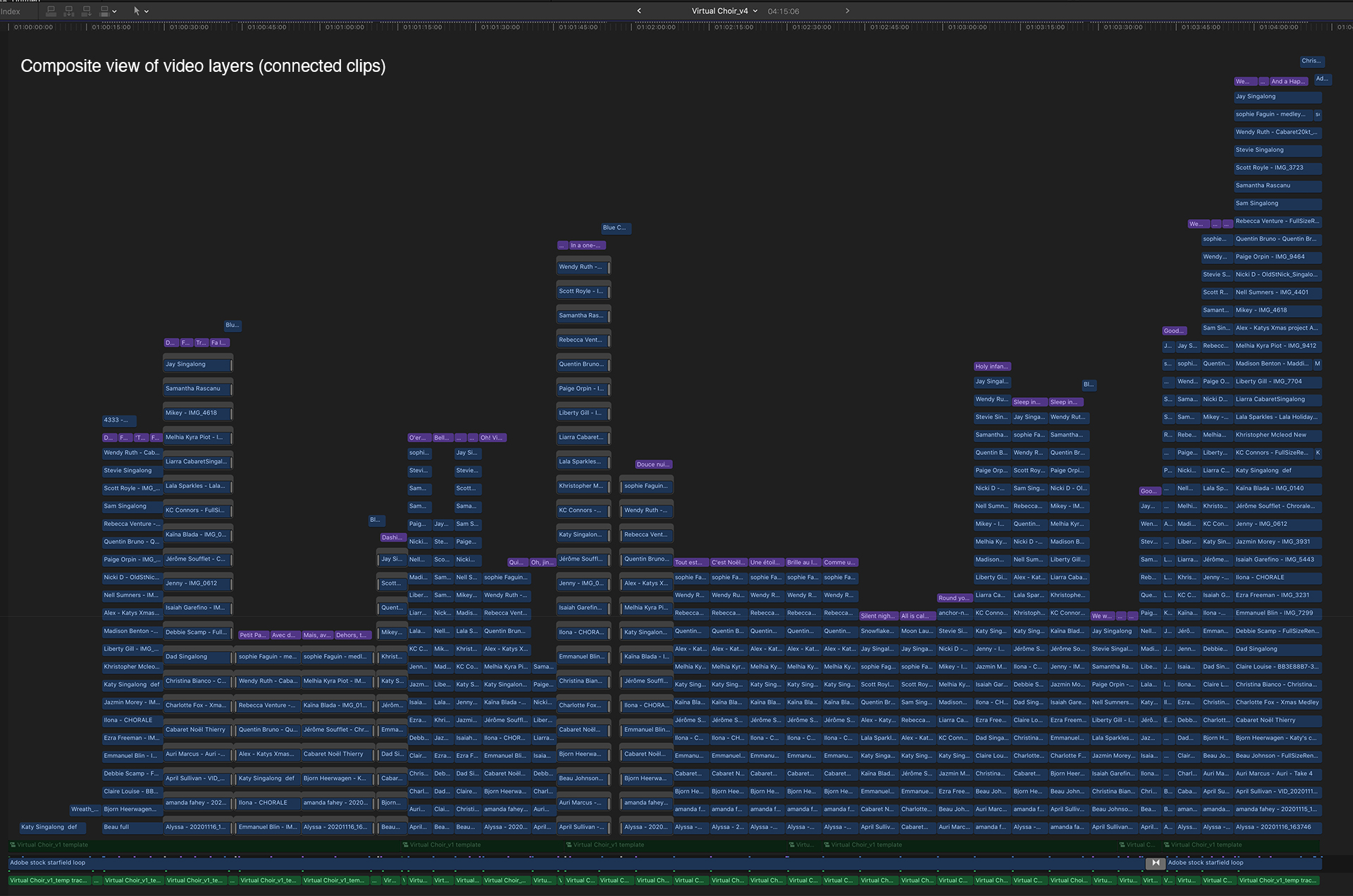
Task: Click the overwrite clip edit icon
Action: (104, 11)
